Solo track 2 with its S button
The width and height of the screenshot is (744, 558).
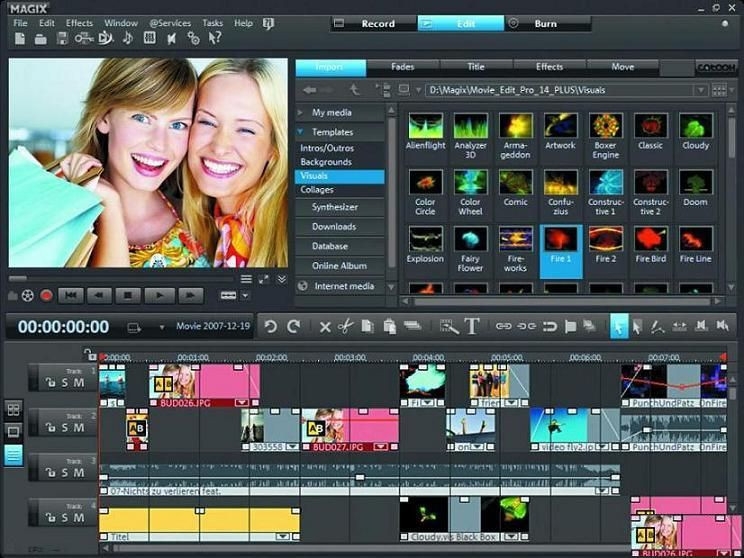[x=65, y=428]
